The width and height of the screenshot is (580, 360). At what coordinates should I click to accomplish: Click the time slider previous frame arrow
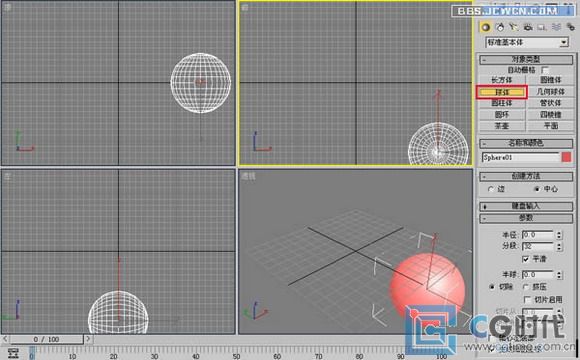point(5,339)
